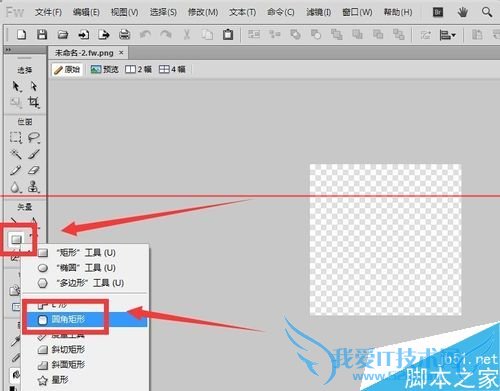Click the Import toolbar icon
This screenshot has height=391, width=500.
(x=83, y=34)
